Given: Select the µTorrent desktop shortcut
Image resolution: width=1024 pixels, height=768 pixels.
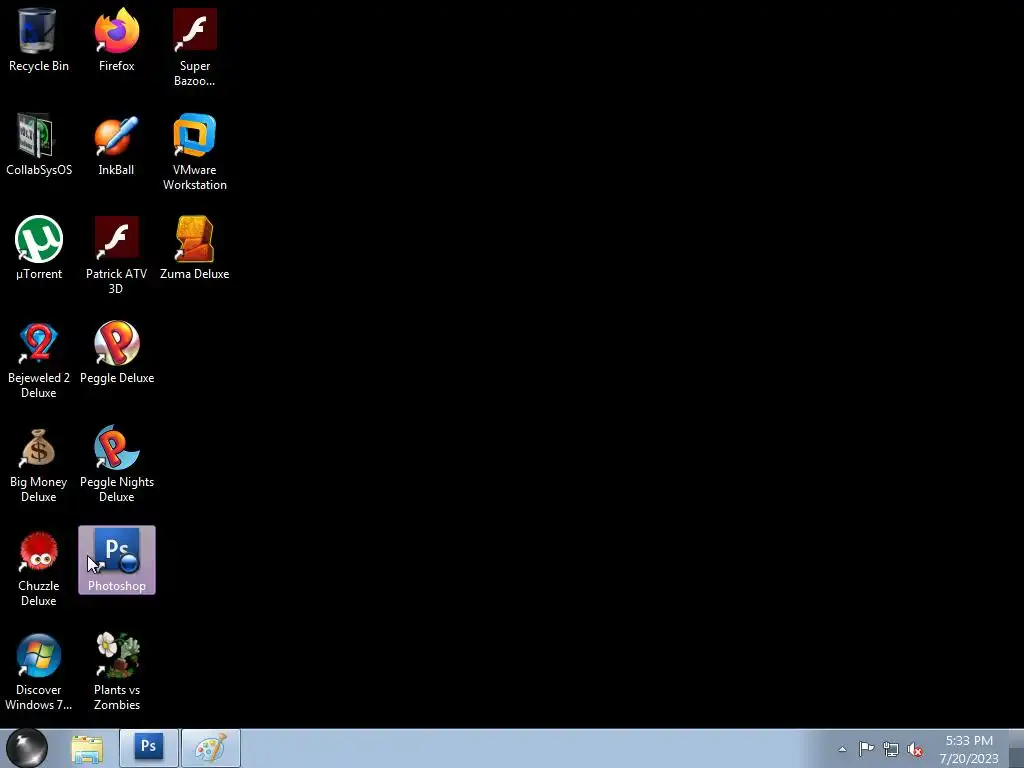Looking at the screenshot, I should pos(39,248).
